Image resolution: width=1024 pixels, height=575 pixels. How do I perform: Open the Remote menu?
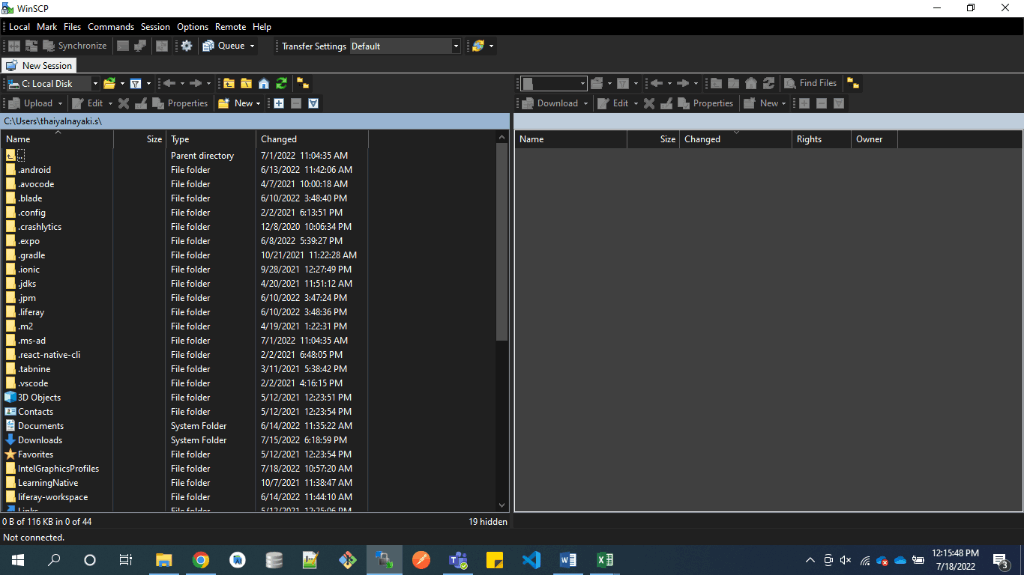pyautogui.click(x=231, y=27)
